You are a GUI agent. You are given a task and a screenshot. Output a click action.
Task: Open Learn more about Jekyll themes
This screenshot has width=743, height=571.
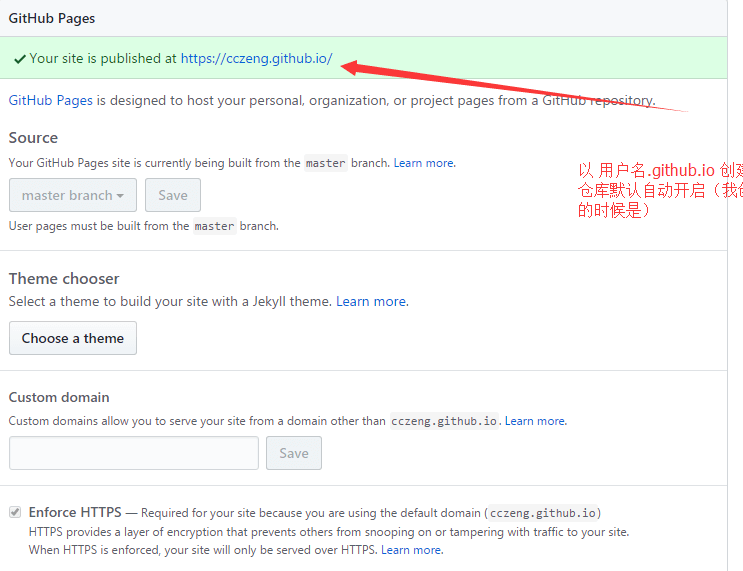(372, 301)
